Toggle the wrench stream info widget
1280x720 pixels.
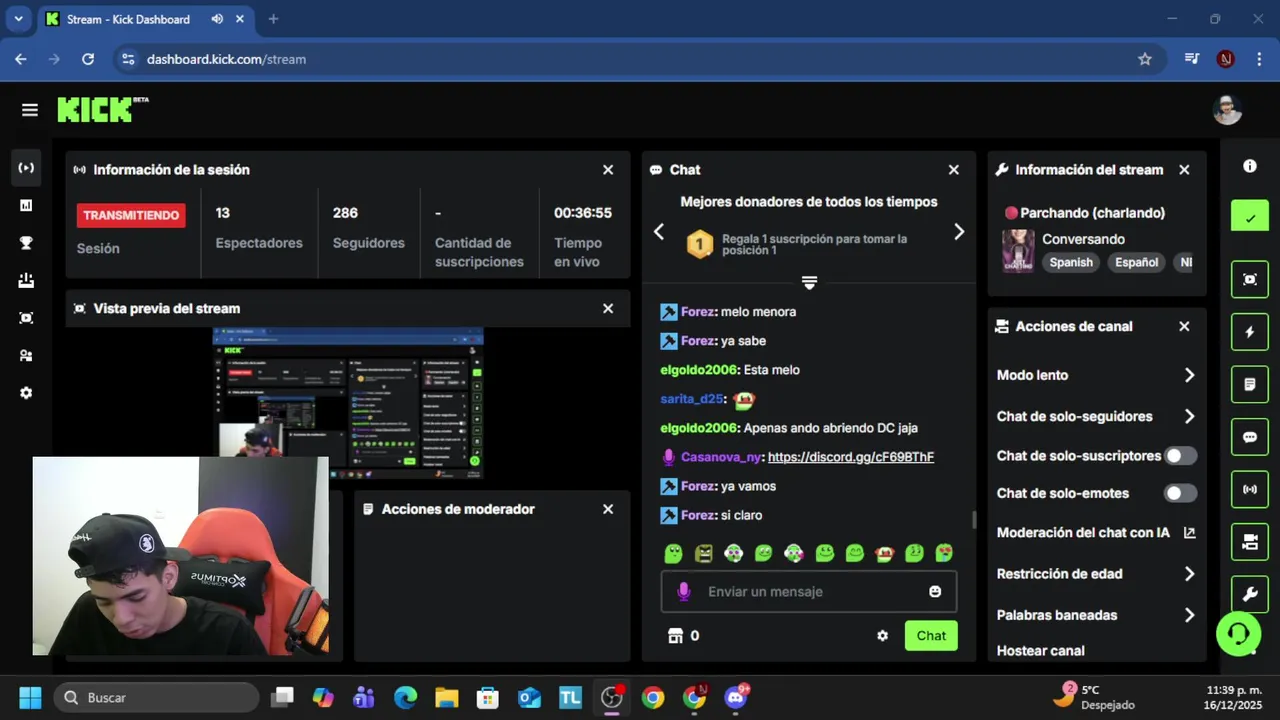coord(1250,594)
